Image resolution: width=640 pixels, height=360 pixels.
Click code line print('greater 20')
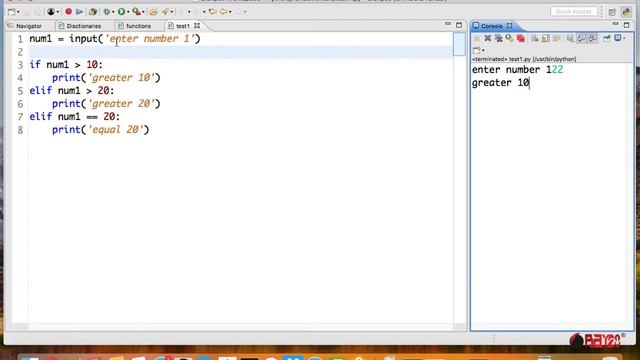[x=106, y=104]
